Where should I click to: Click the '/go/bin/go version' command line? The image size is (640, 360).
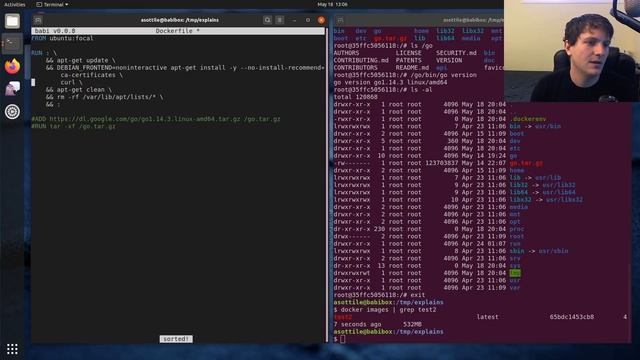pyautogui.click(x=405, y=75)
